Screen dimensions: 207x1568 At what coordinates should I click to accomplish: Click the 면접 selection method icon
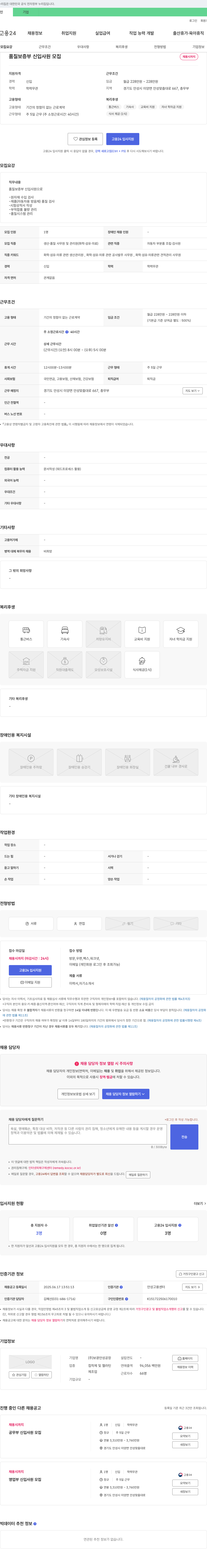75,923
